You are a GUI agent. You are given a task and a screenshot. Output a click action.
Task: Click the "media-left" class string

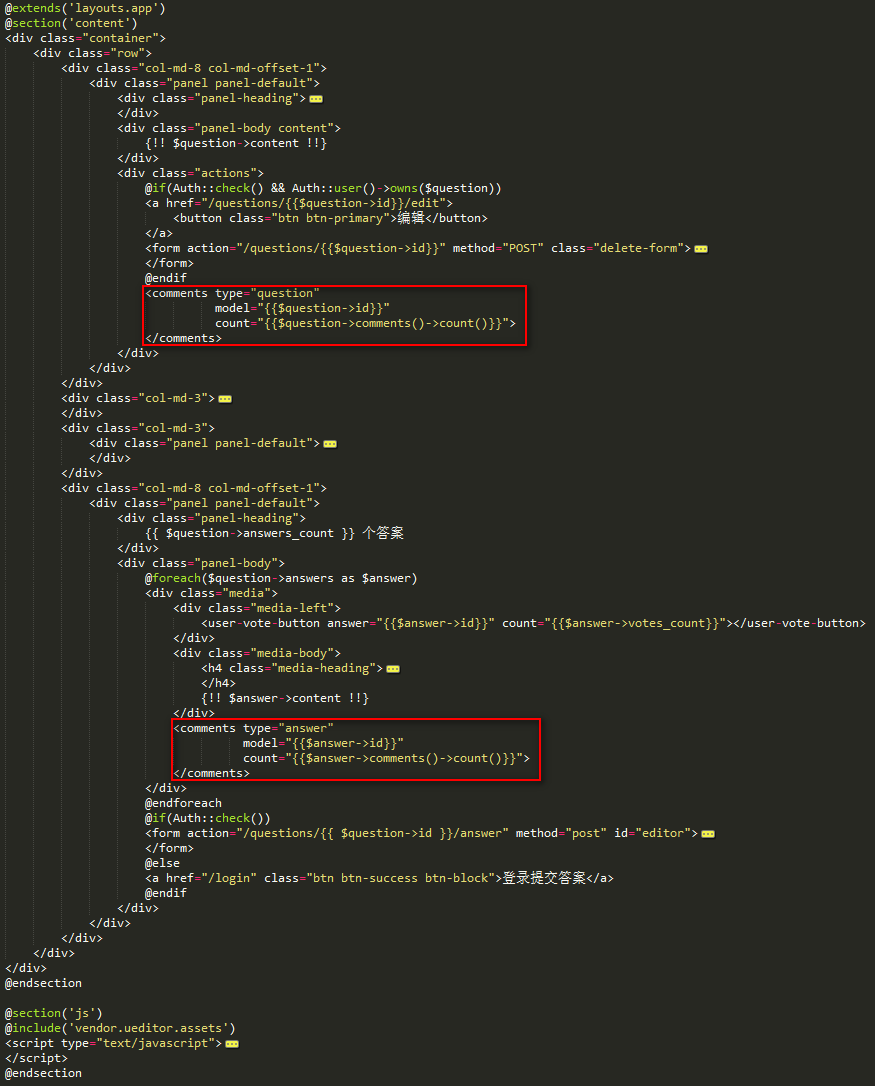click(295, 608)
